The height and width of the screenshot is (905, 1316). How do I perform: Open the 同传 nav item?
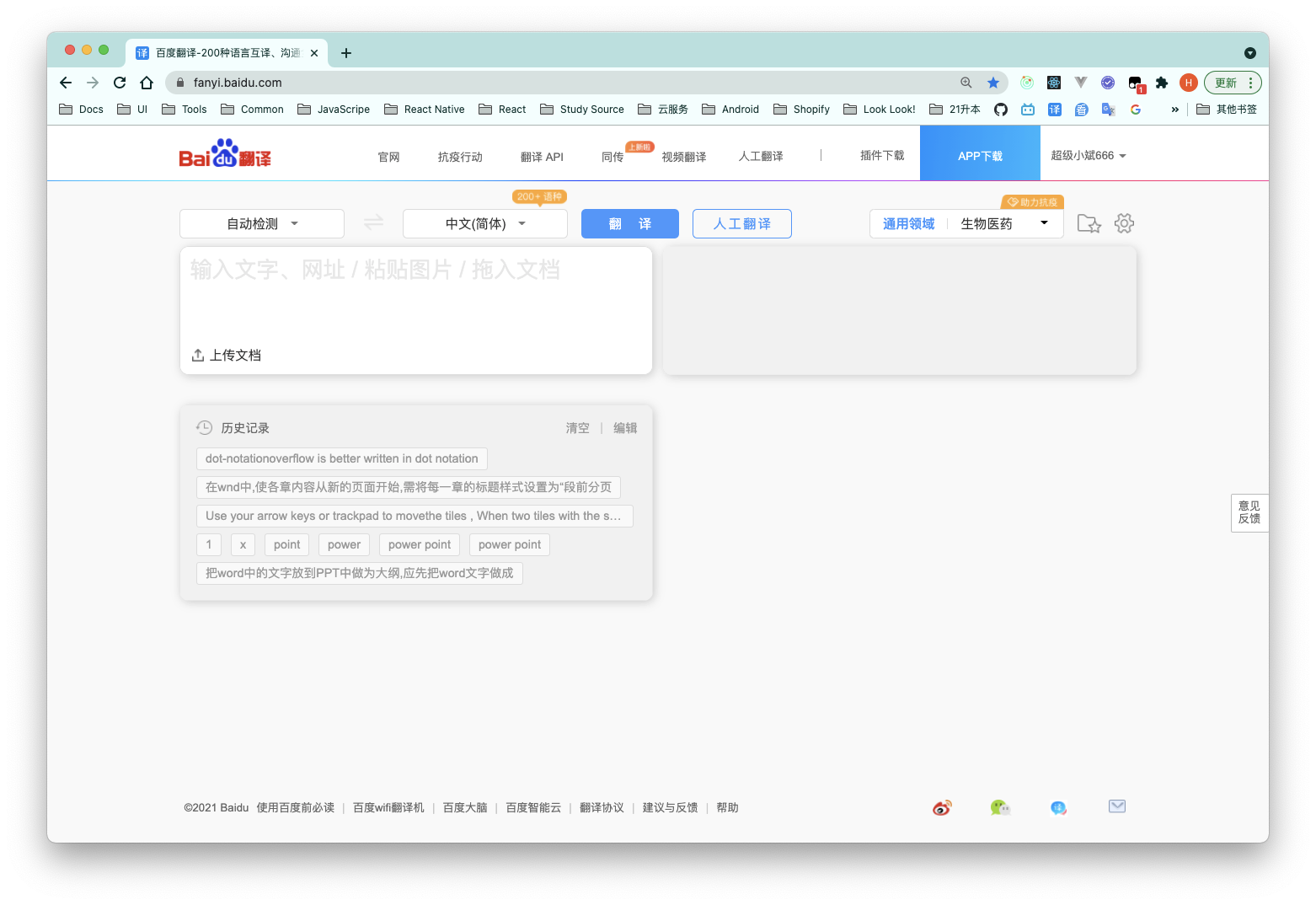pyautogui.click(x=613, y=157)
